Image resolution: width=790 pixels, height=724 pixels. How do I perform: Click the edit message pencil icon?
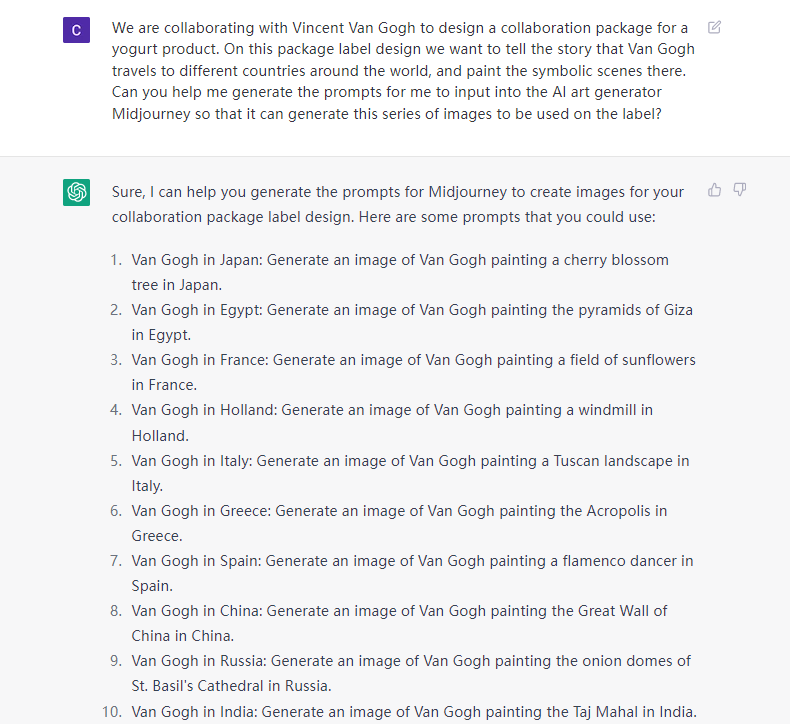tap(714, 27)
